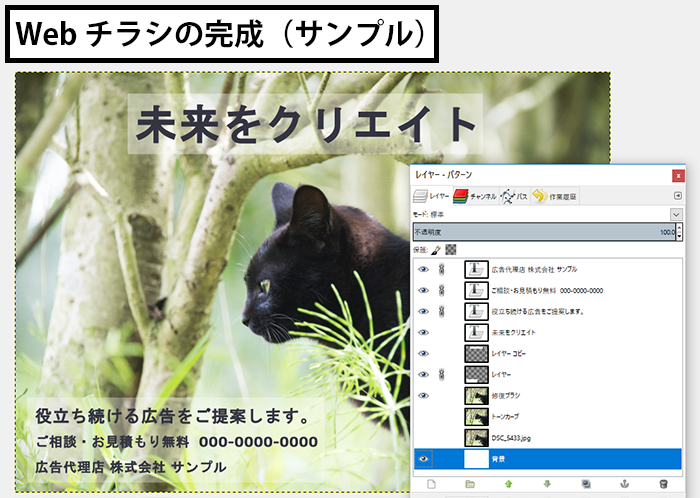This screenshot has height=498, width=700.
Task: Create a new layer with the page icon
Action: point(431,484)
